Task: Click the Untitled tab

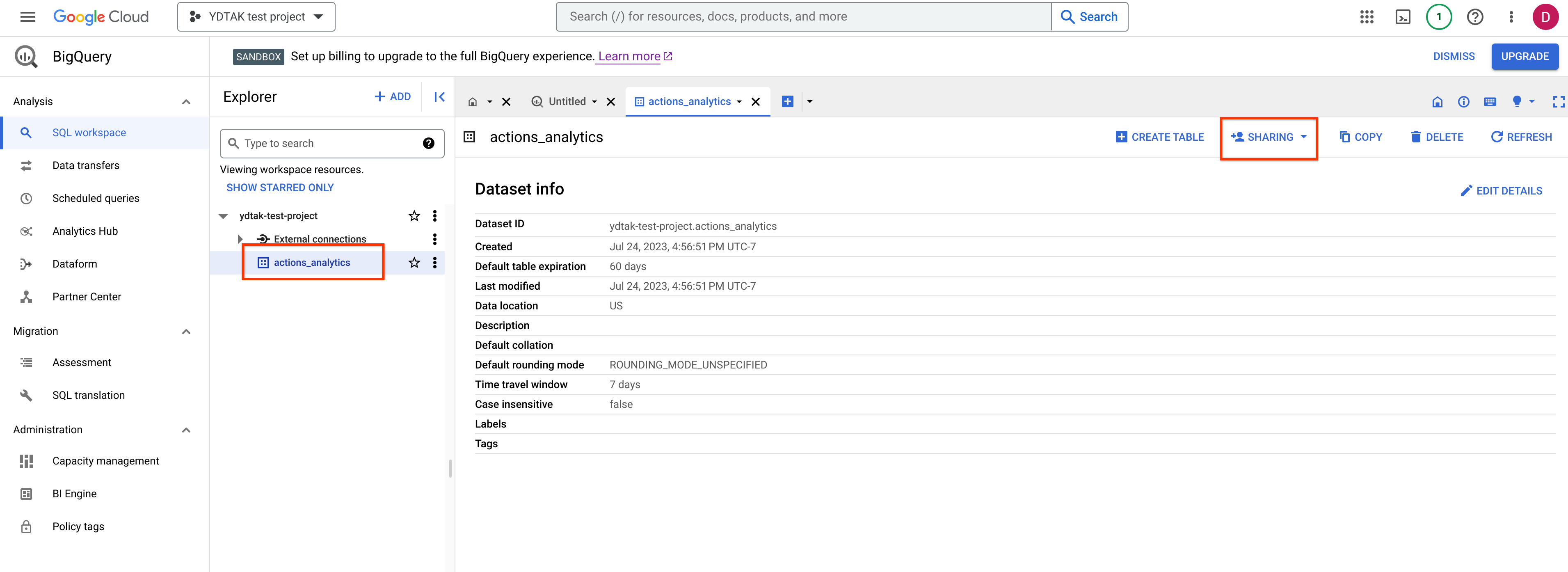Action: [x=567, y=100]
